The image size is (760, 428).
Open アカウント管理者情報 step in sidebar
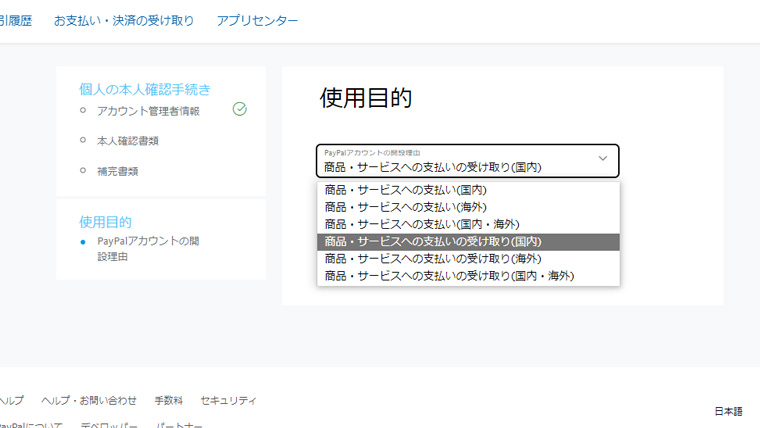[x=148, y=111]
